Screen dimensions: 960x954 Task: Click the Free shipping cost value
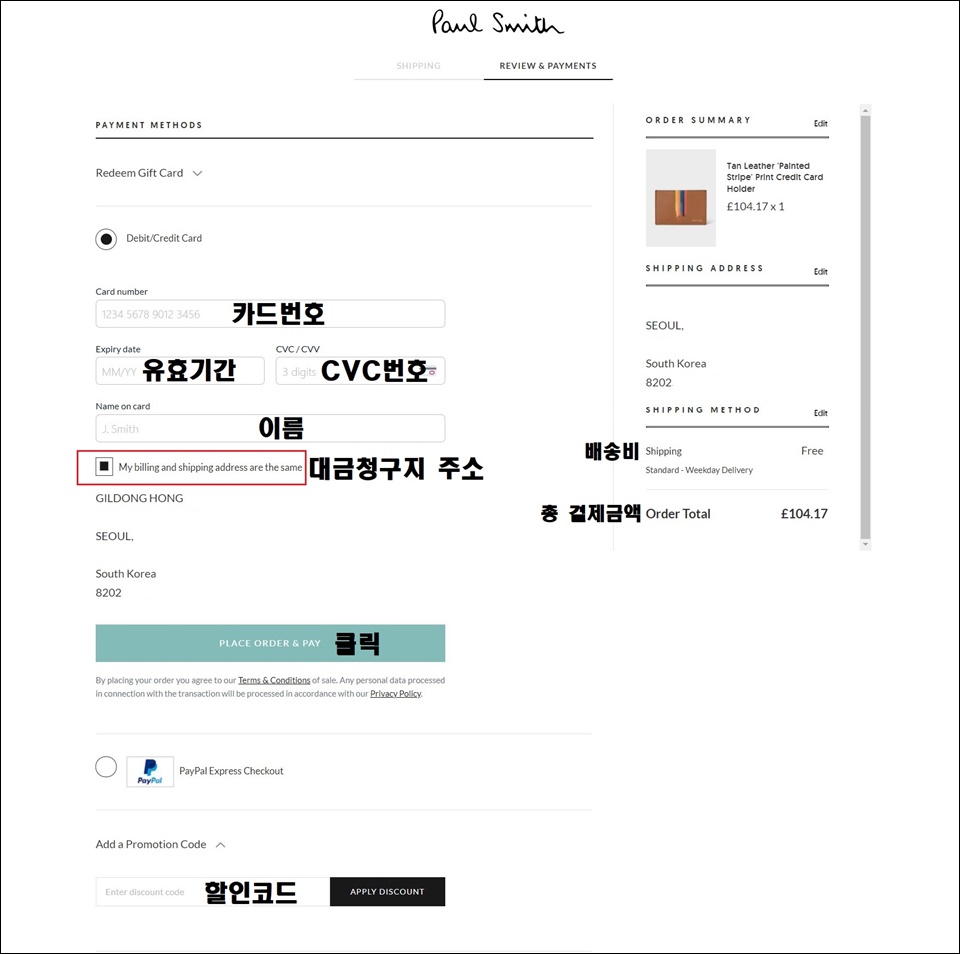point(812,451)
